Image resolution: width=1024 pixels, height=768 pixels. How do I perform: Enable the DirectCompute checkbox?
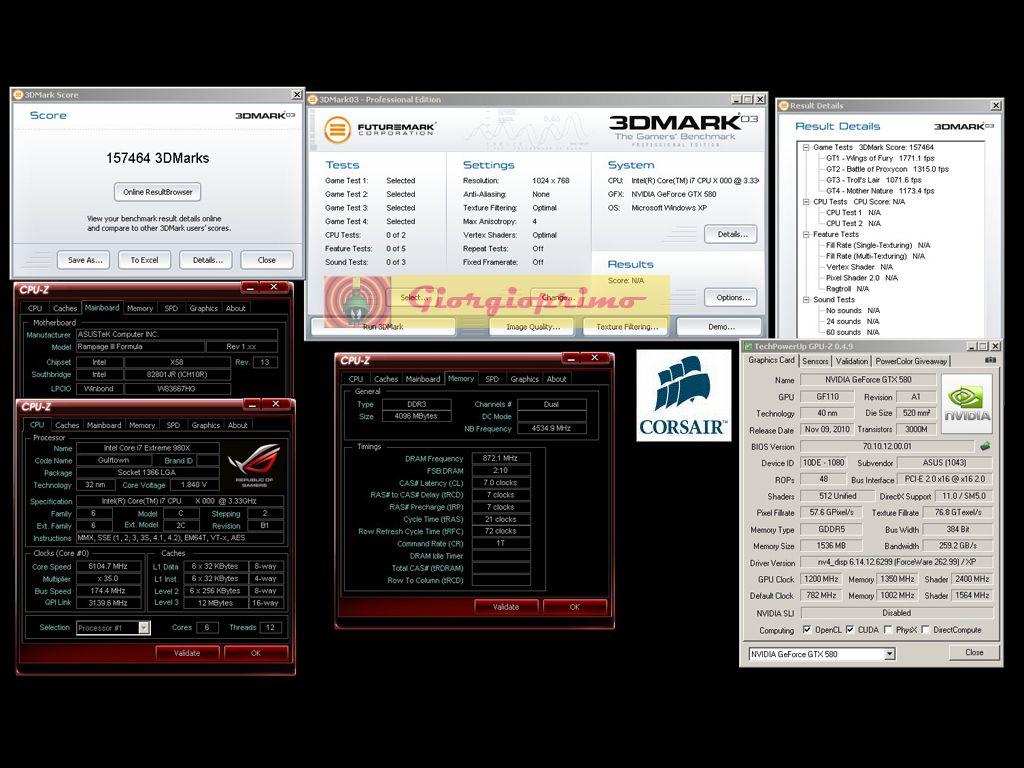click(x=925, y=630)
